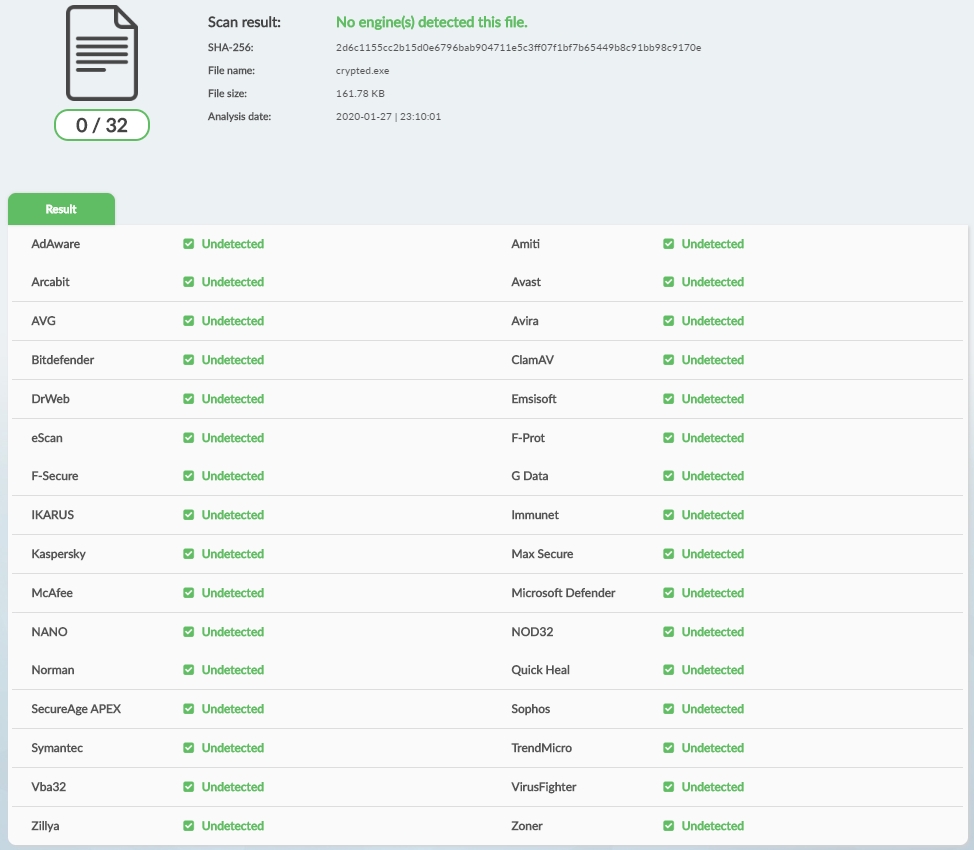Screen dimensions: 974x850
Task: Select the IKARUS row check mark
Action: pos(189,515)
